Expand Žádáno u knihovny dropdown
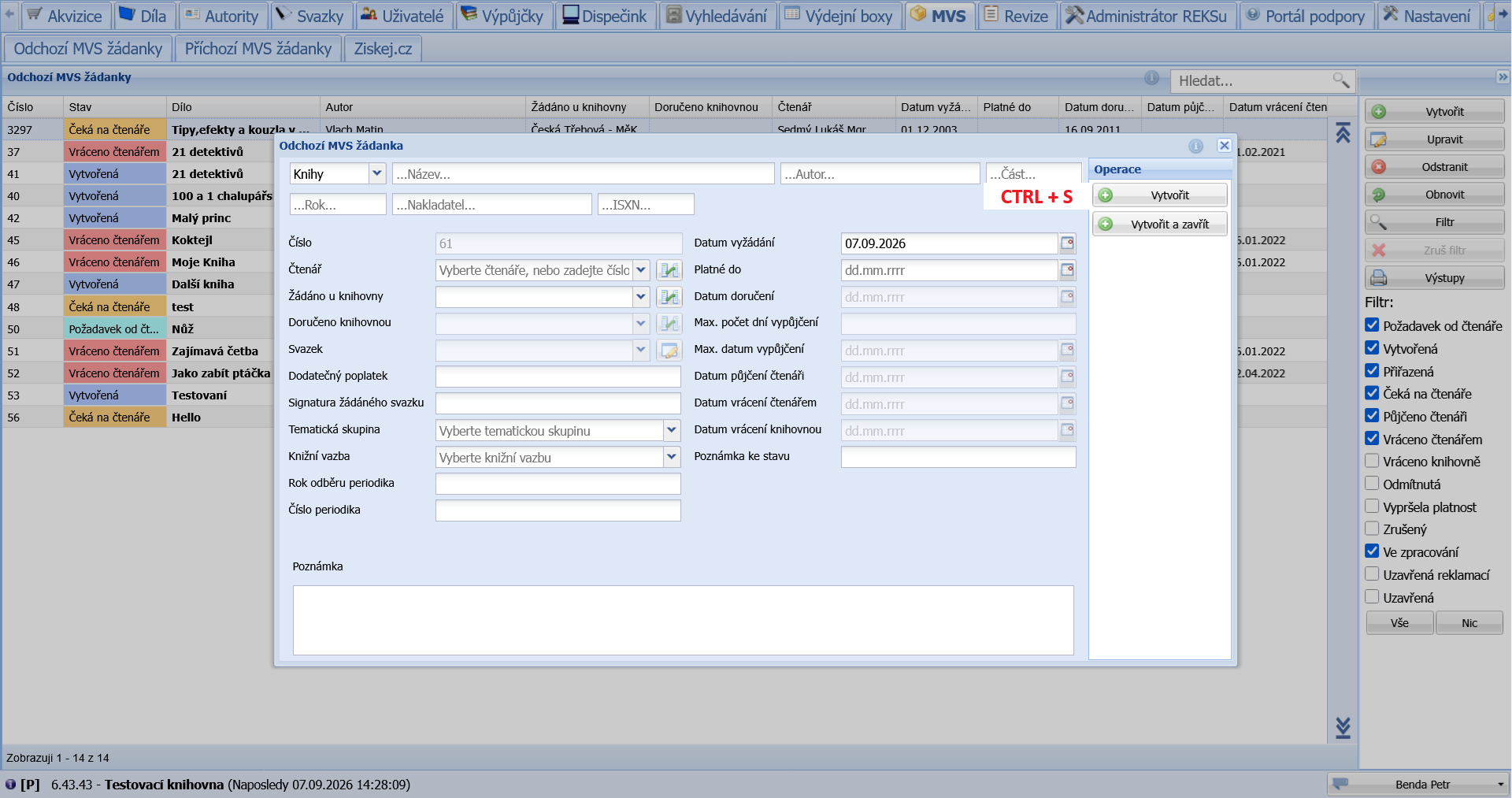This screenshot has height=798, width=1512. tap(641, 297)
